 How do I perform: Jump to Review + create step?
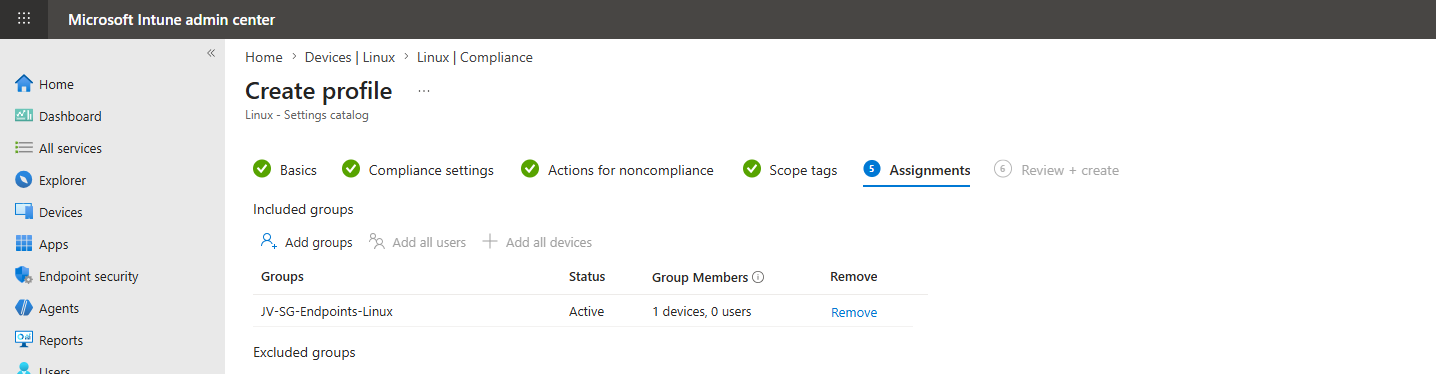[x=1070, y=170]
